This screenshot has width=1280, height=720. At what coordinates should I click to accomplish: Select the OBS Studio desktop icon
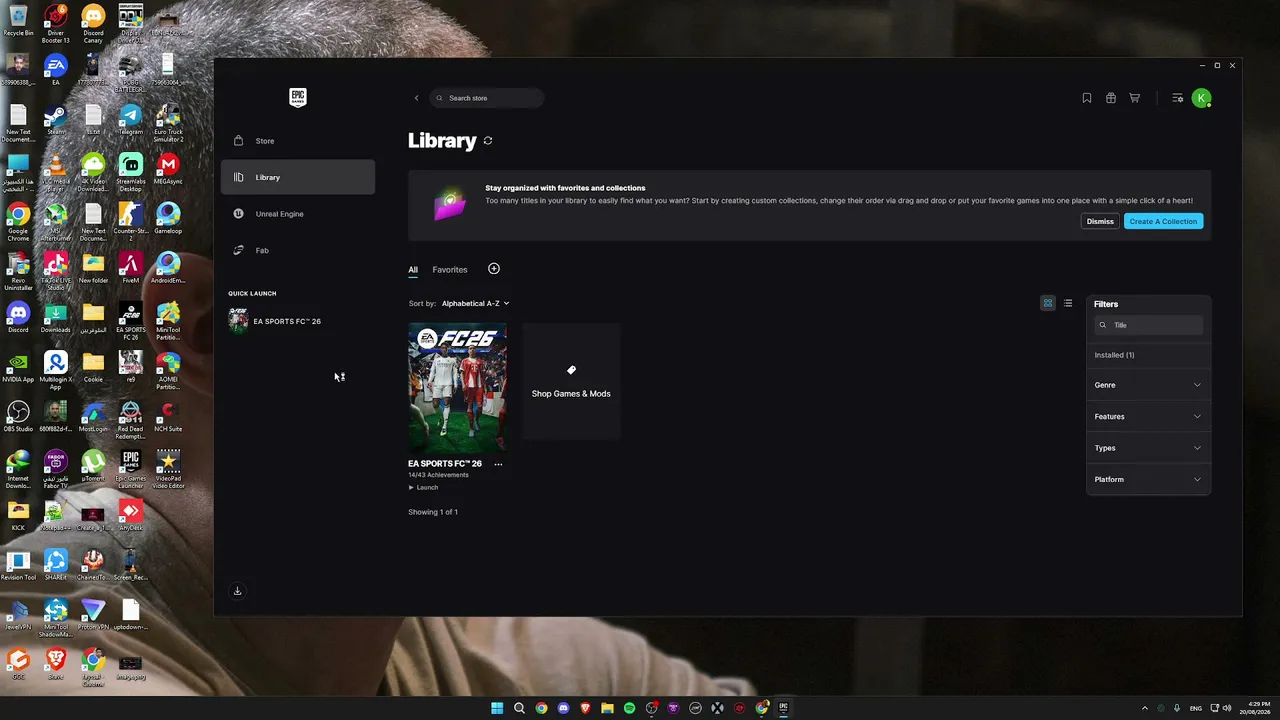tap(18, 417)
